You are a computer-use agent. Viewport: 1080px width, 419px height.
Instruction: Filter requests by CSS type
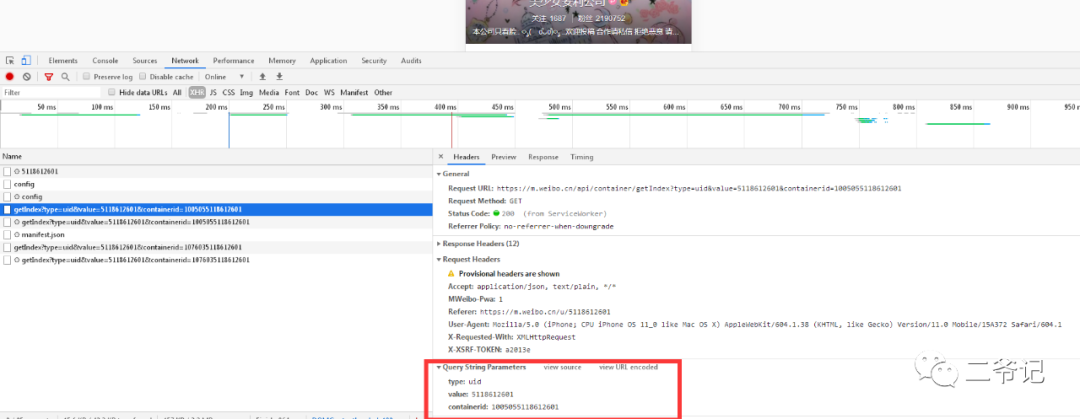[228, 92]
